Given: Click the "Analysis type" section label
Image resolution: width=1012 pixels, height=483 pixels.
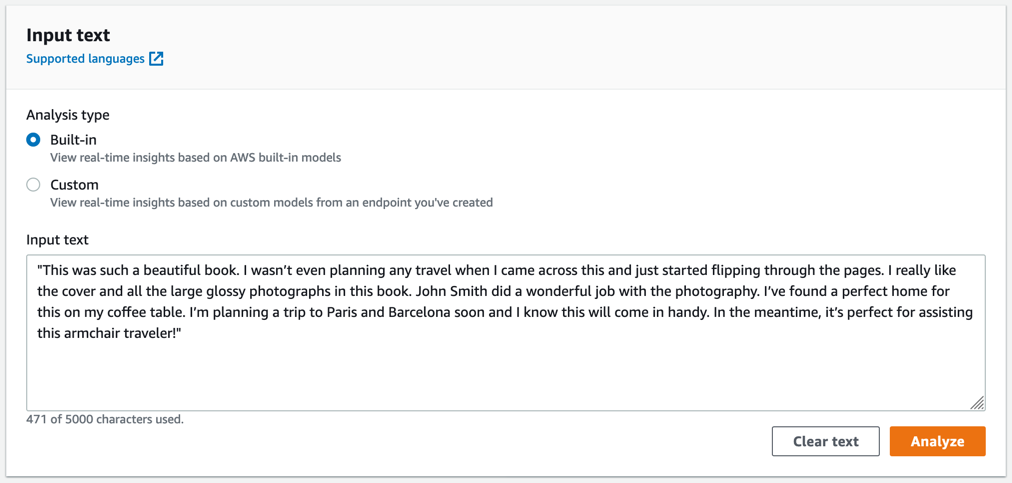Looking at the screenshot, I should tap(68, 115).
